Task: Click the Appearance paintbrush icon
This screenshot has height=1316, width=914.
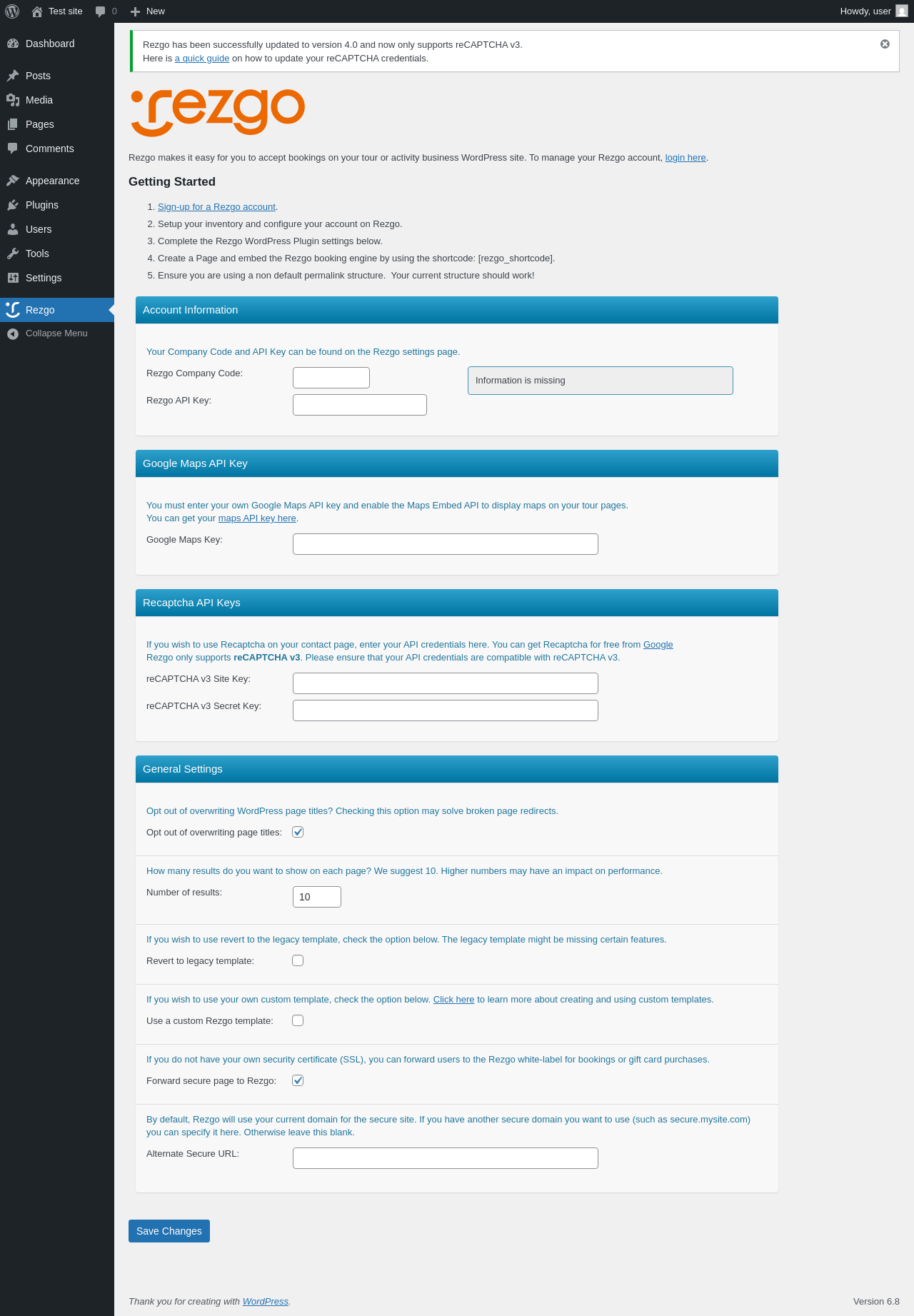Action: pos(13,181)
